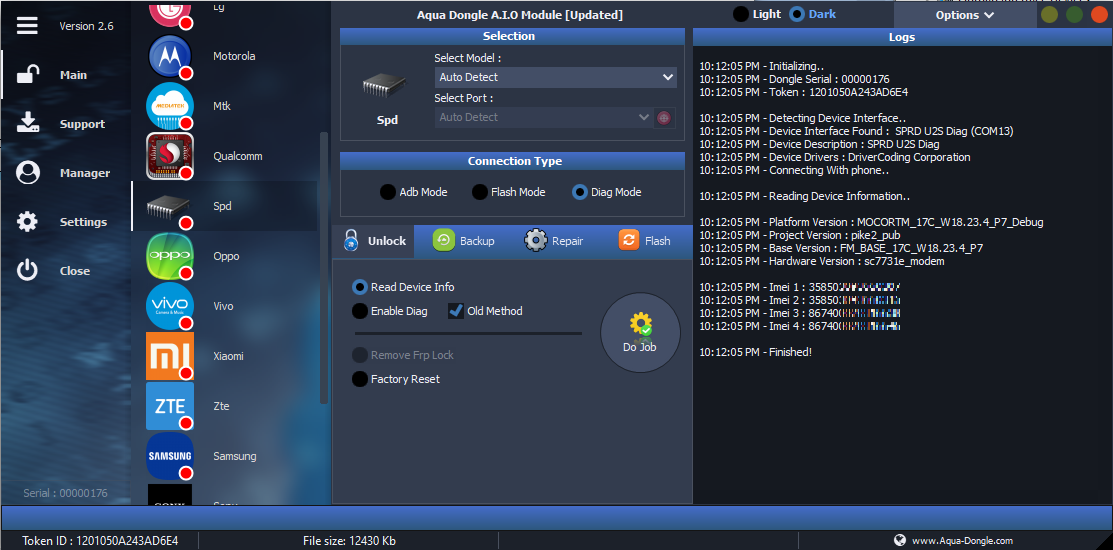
Task: Open the Select Model dropdown
Action: click(555, 77)
